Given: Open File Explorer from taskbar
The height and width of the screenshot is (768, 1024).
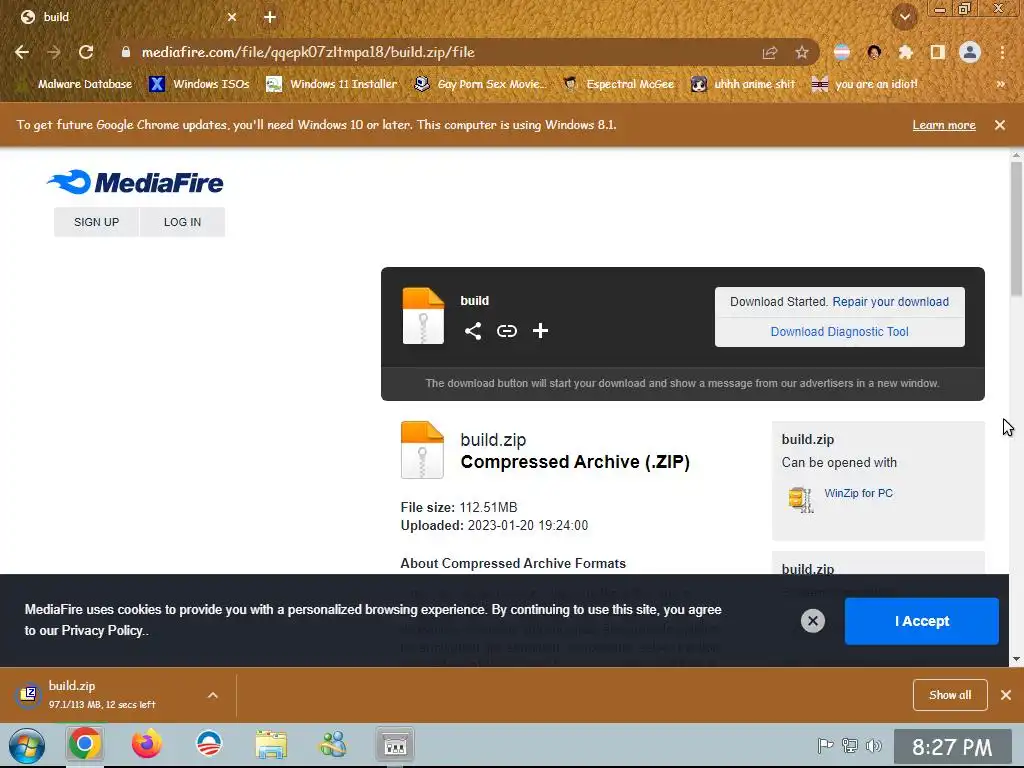Looking at the screenshot, I should point(271,744).
